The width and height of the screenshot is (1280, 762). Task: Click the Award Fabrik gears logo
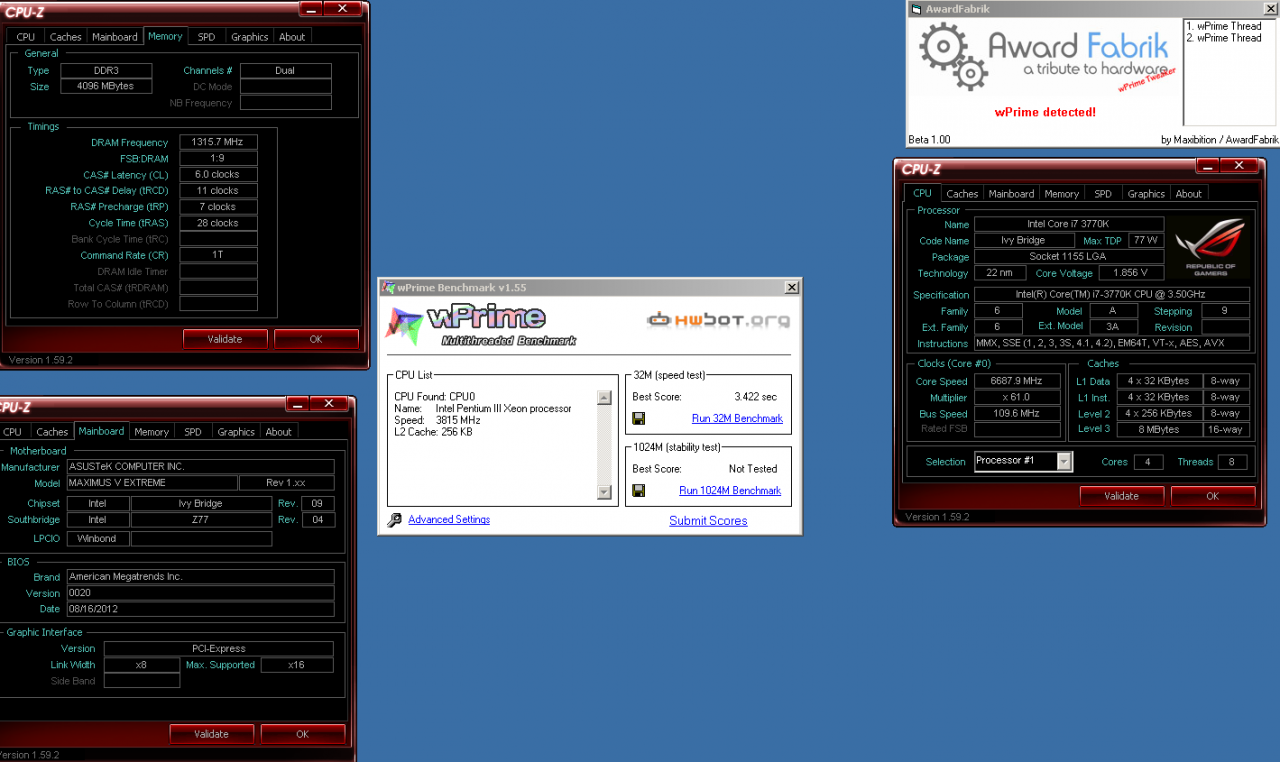pos(954,57)
